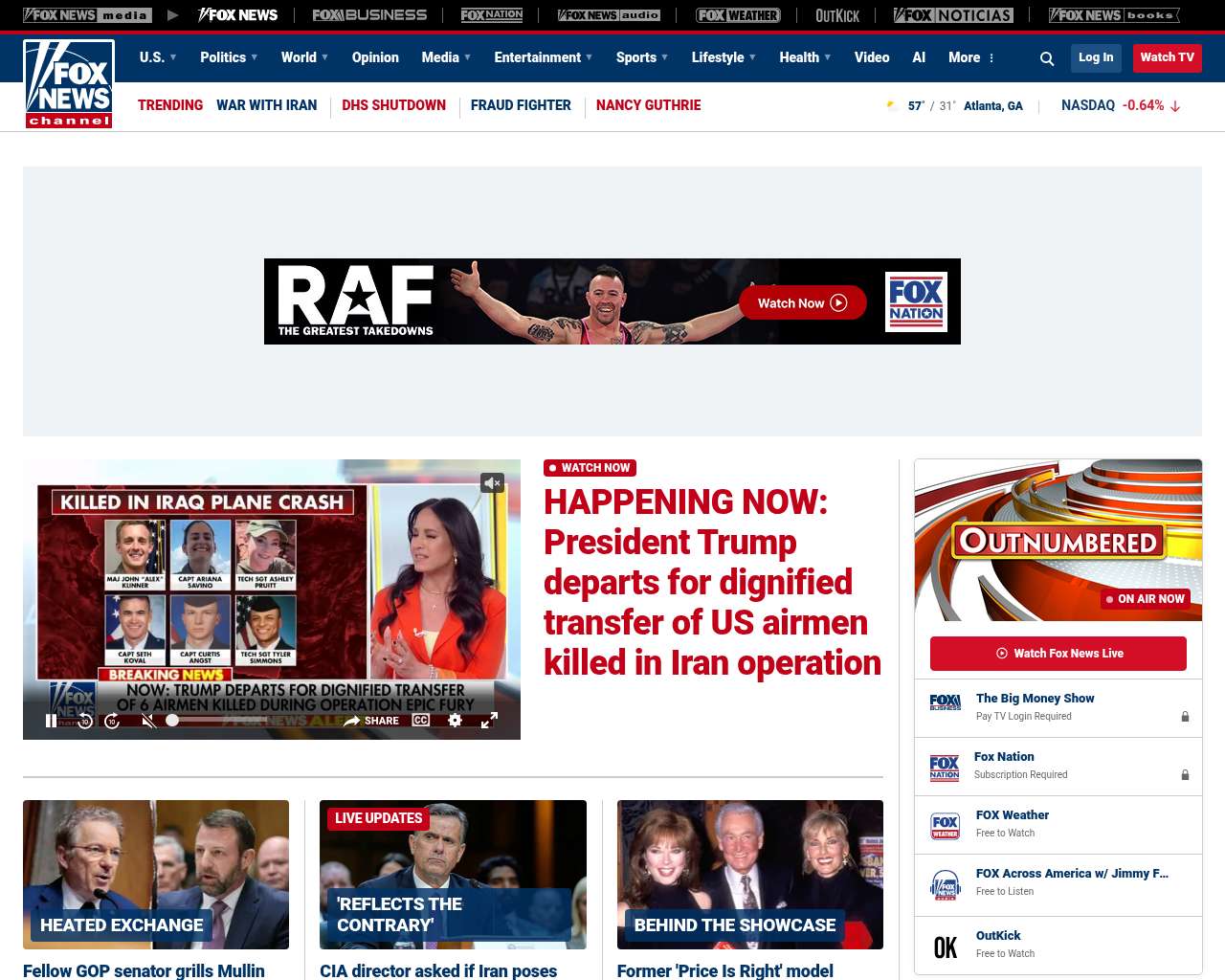Open the Atlanta weather widget

point(954,106)
